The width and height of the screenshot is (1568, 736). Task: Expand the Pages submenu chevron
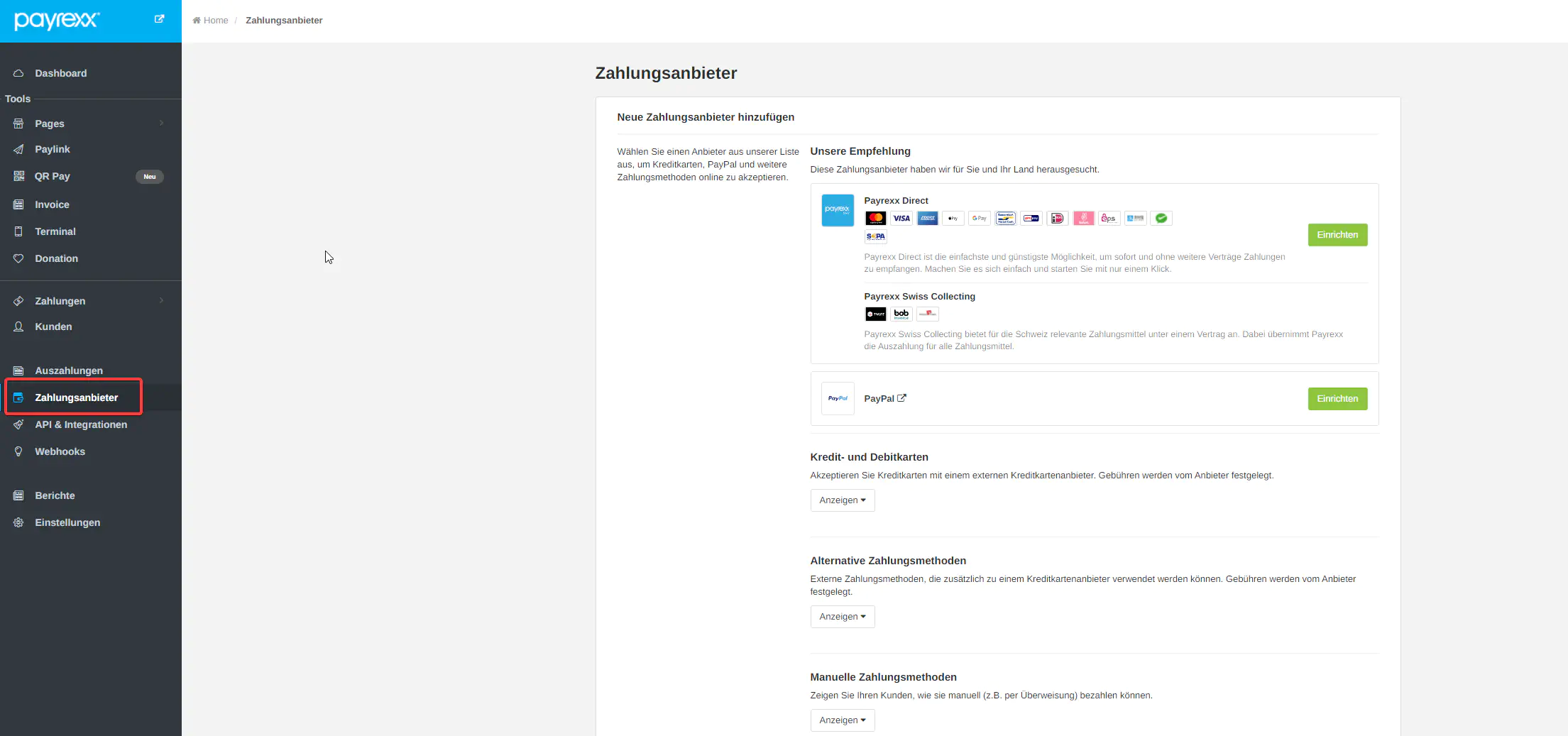click(162, 123)
